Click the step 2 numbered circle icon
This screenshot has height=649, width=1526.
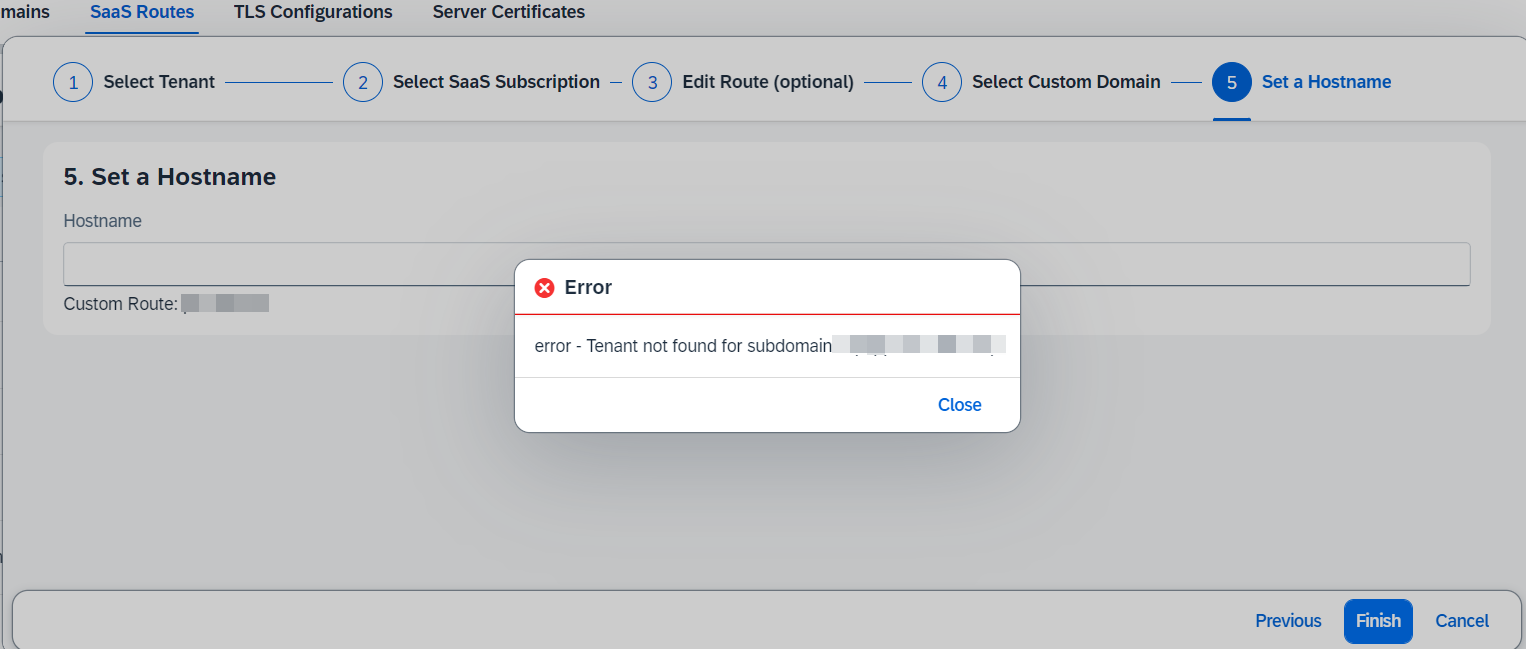click(x=363, y=82)
